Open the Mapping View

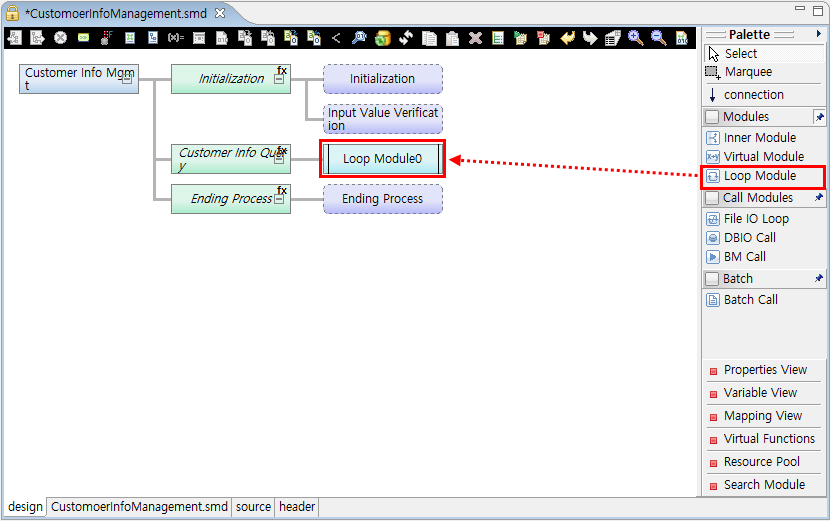click(764, 416)
